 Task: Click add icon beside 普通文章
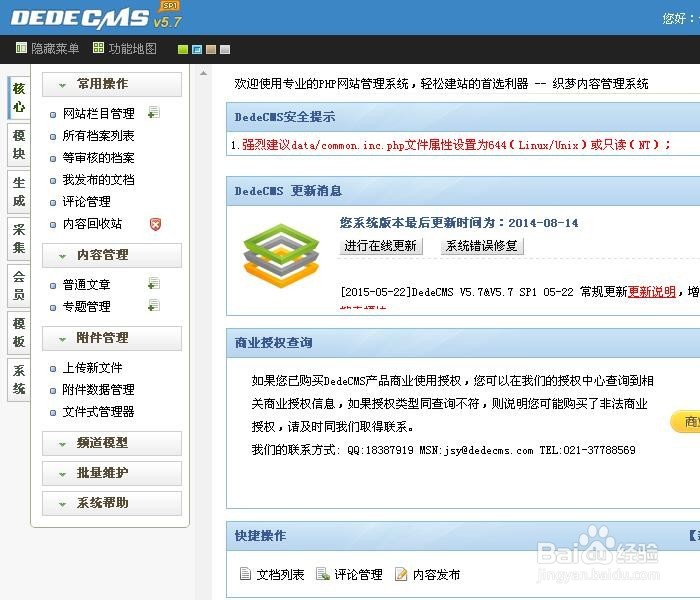154,283
